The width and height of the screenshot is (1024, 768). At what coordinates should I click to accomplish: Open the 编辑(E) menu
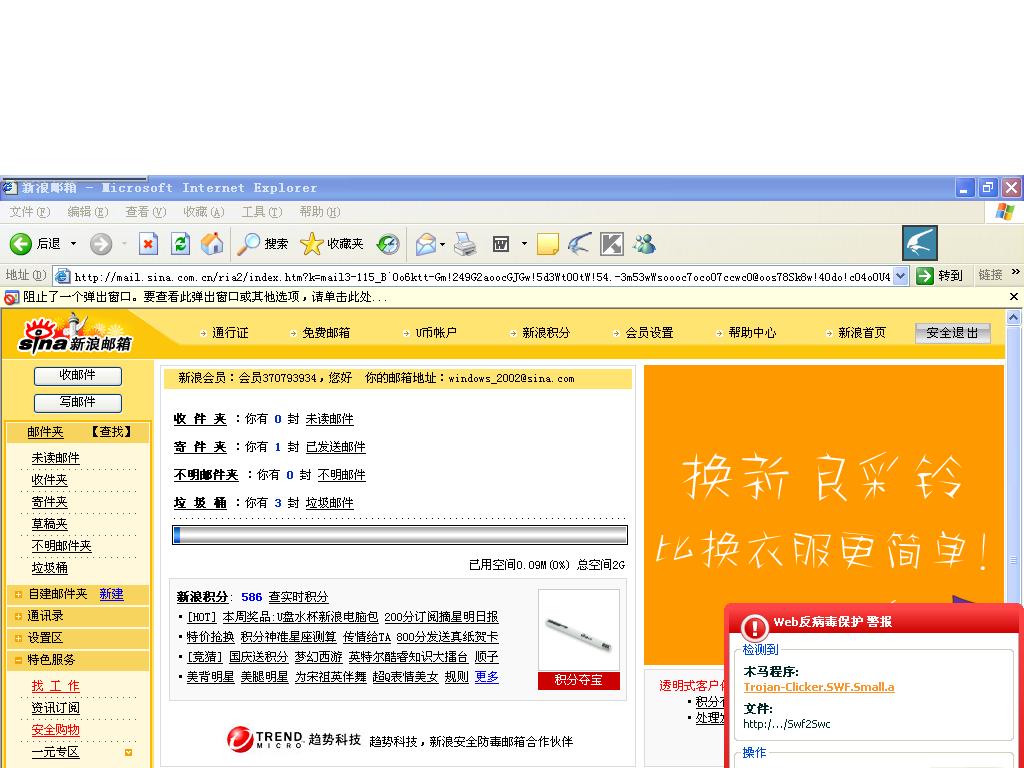88,212
